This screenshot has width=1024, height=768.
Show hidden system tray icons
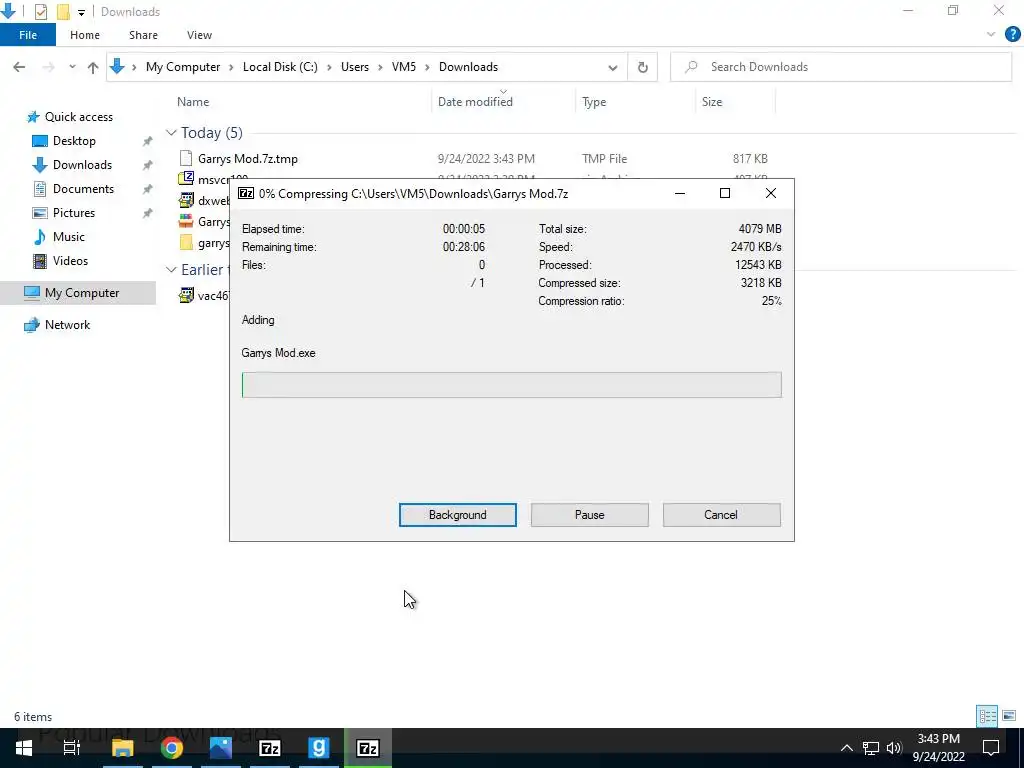tap(846, 748)
